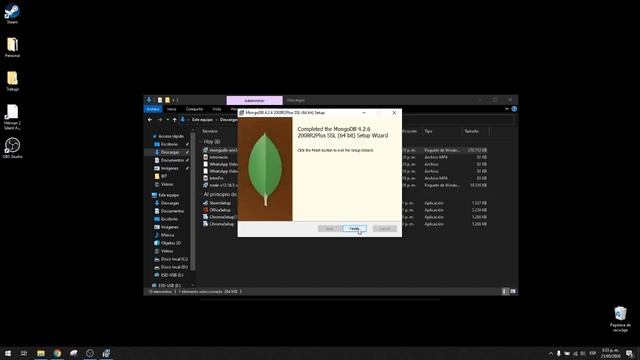Click the installer icon on the taskbar

pos(106,353)
